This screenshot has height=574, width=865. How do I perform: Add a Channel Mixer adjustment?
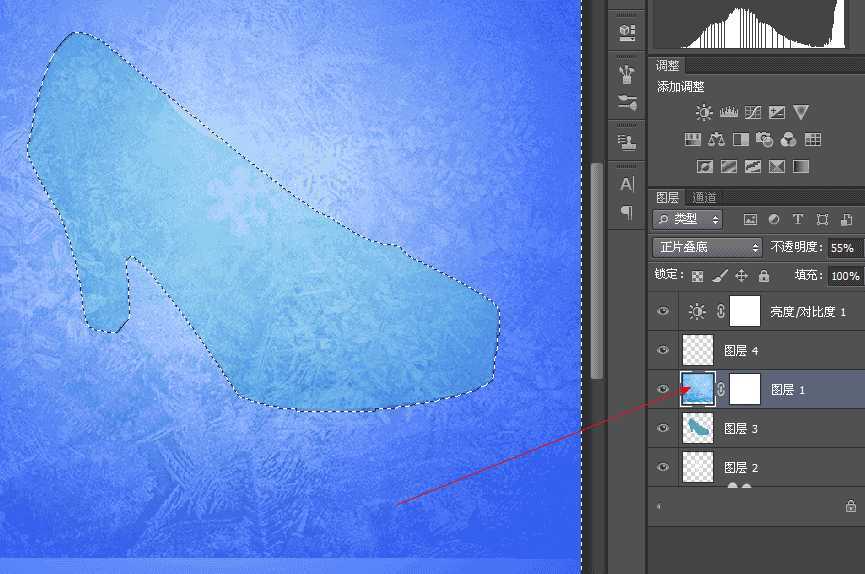pyautogui.click(x=788, y=139)
